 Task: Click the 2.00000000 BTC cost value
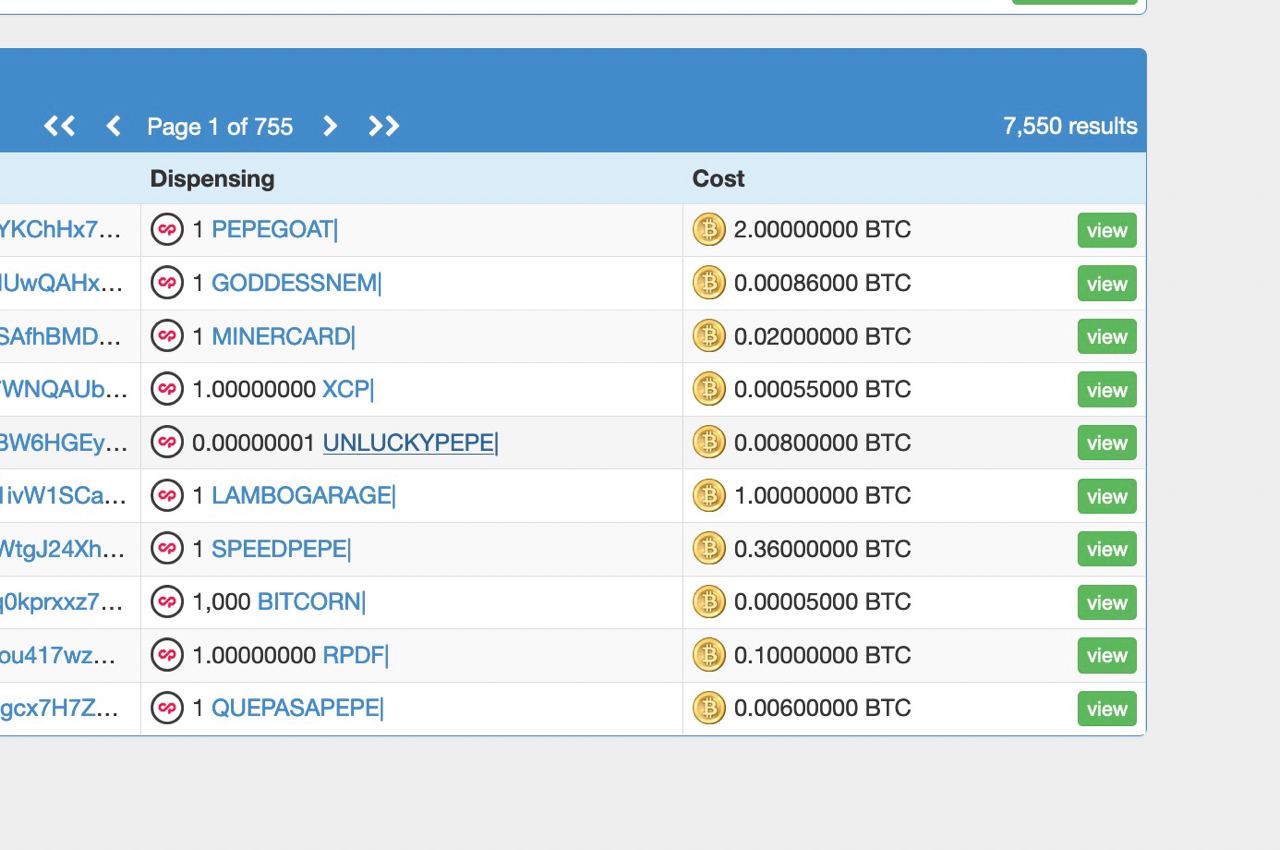pos(822,230)
